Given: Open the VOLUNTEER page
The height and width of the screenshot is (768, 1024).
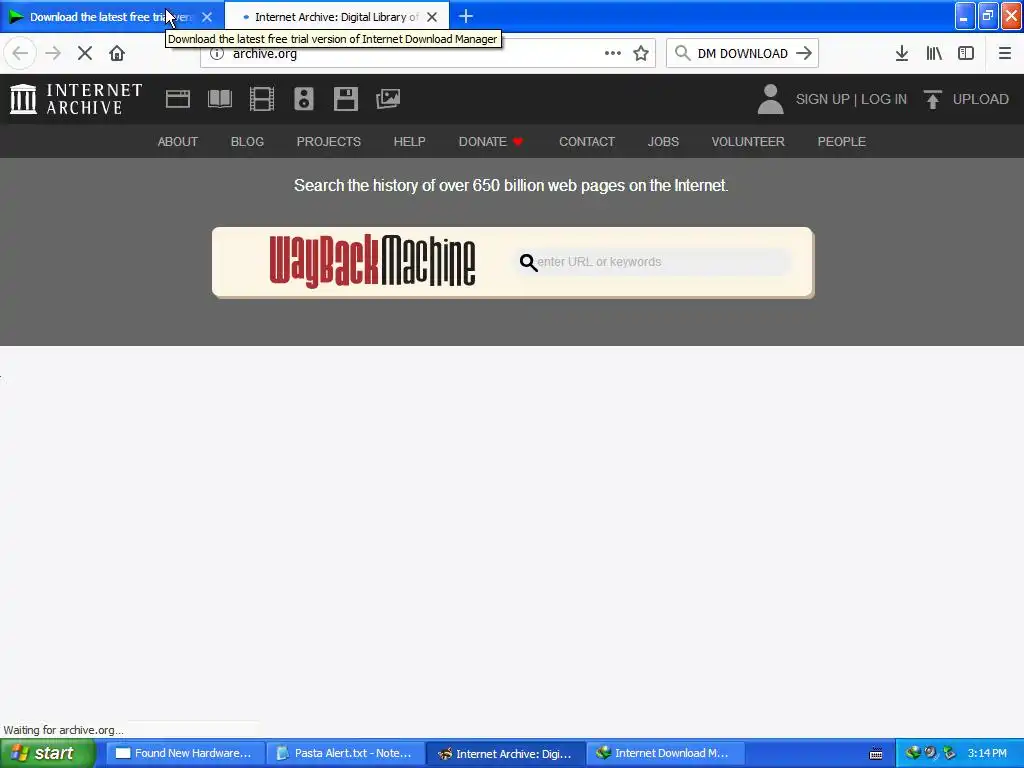Looking at the screenshot, I should coord(748,142).
